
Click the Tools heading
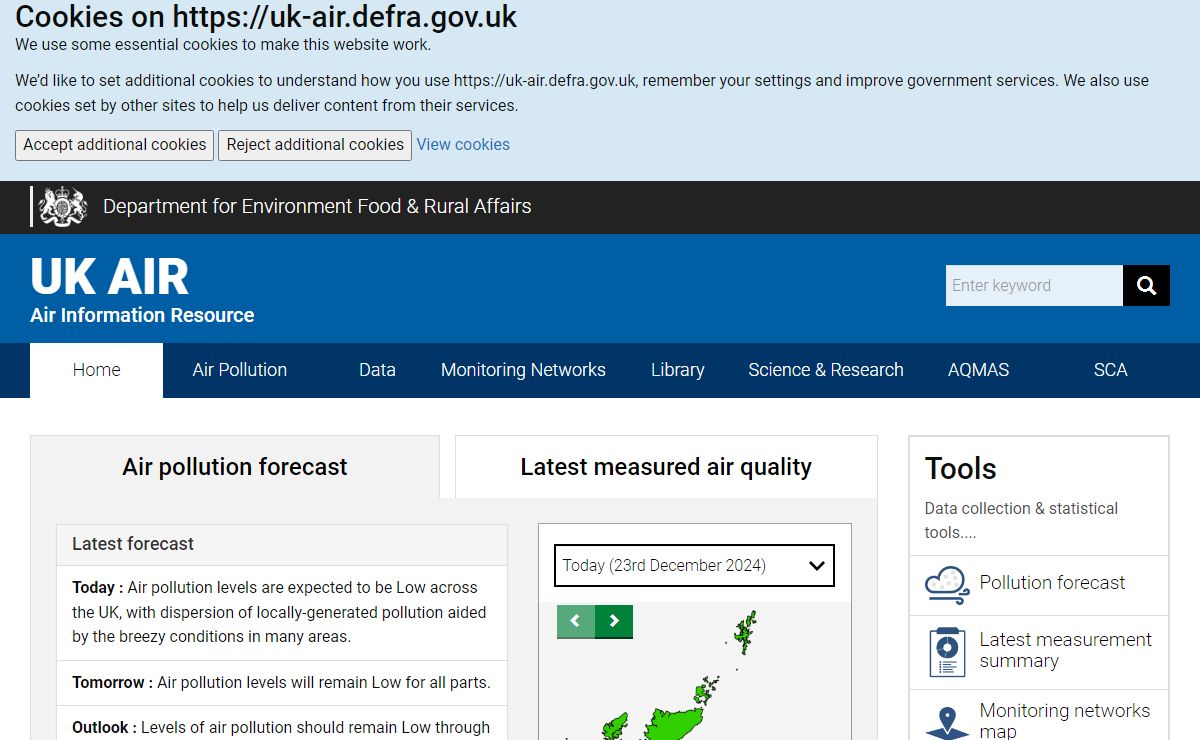click(961, 469)
